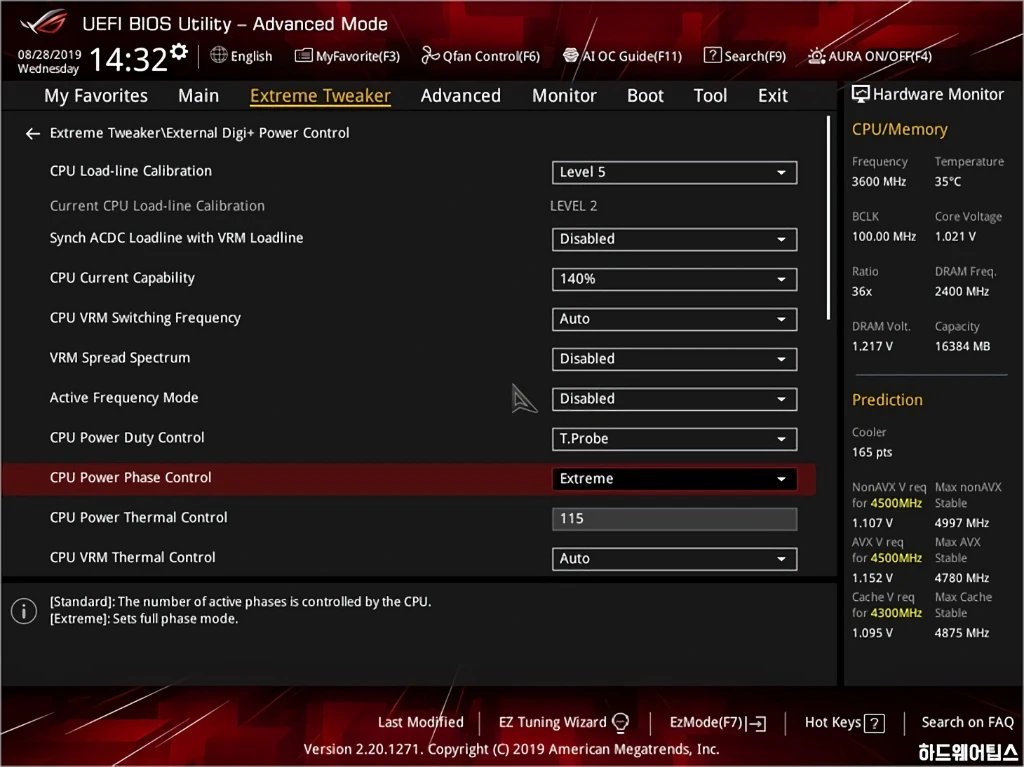Click the 35°C temperature value

[x=948, y=182]
